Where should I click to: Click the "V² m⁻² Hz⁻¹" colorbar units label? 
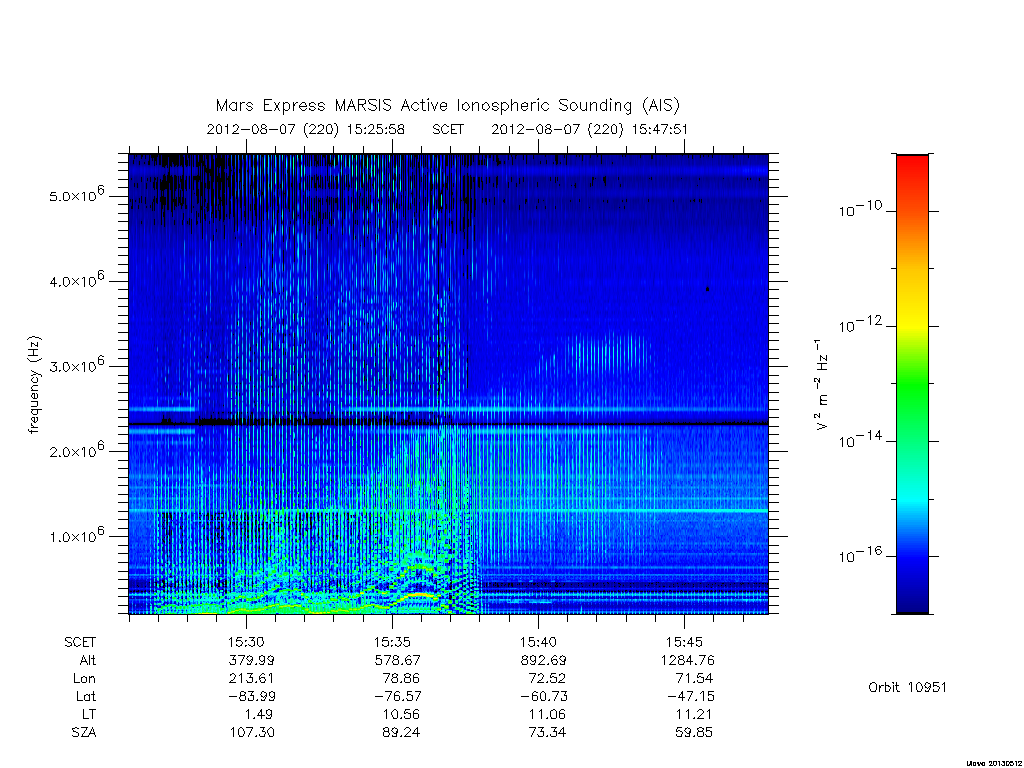[821, 384]
